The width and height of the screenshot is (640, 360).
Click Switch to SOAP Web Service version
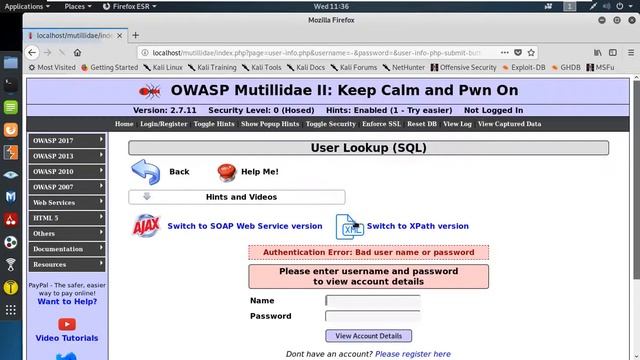tap(245, 226)
